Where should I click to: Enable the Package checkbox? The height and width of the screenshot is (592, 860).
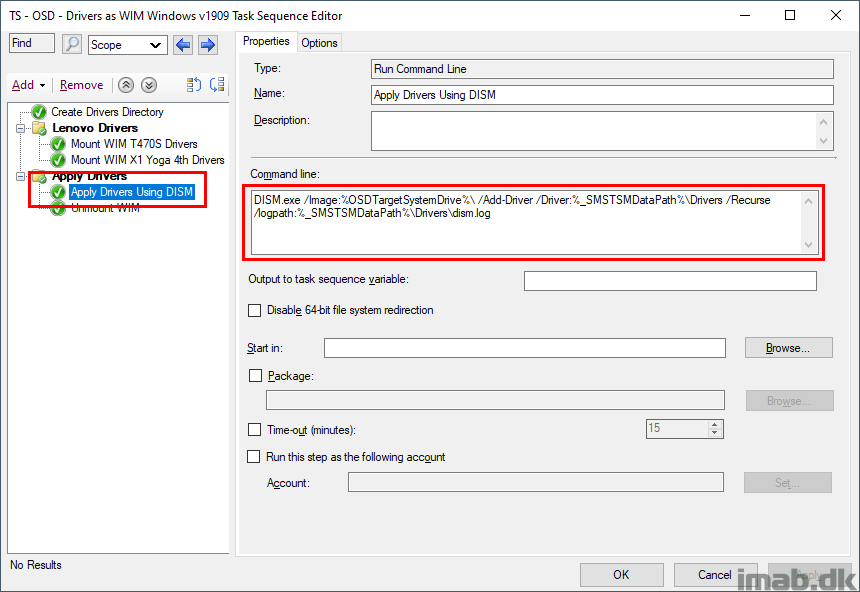[x=256, y=376]
